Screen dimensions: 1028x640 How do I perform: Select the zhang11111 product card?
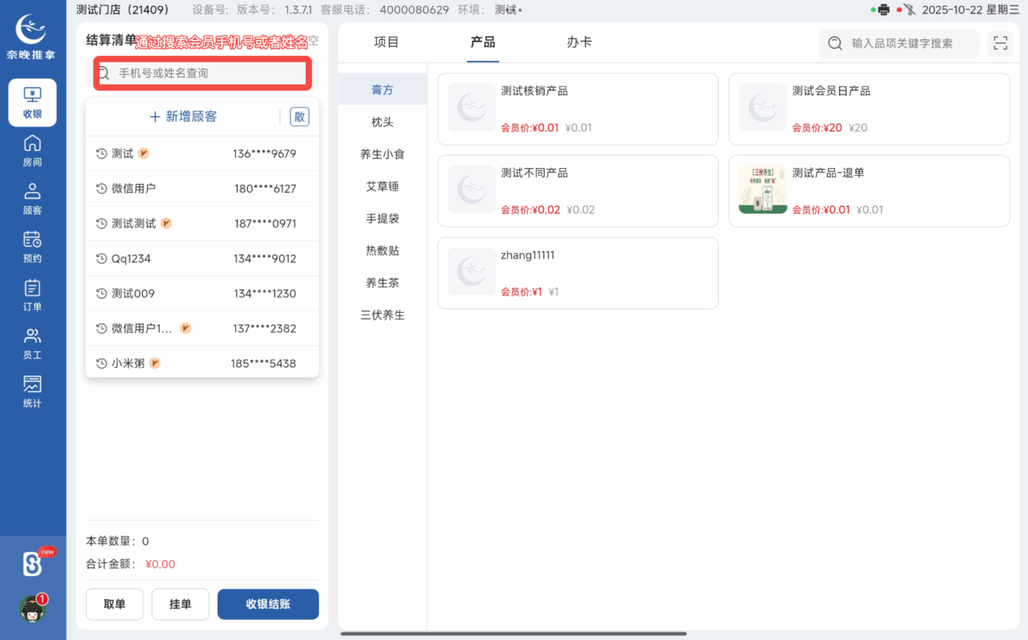pyautogui.click(x=577, y=272)
